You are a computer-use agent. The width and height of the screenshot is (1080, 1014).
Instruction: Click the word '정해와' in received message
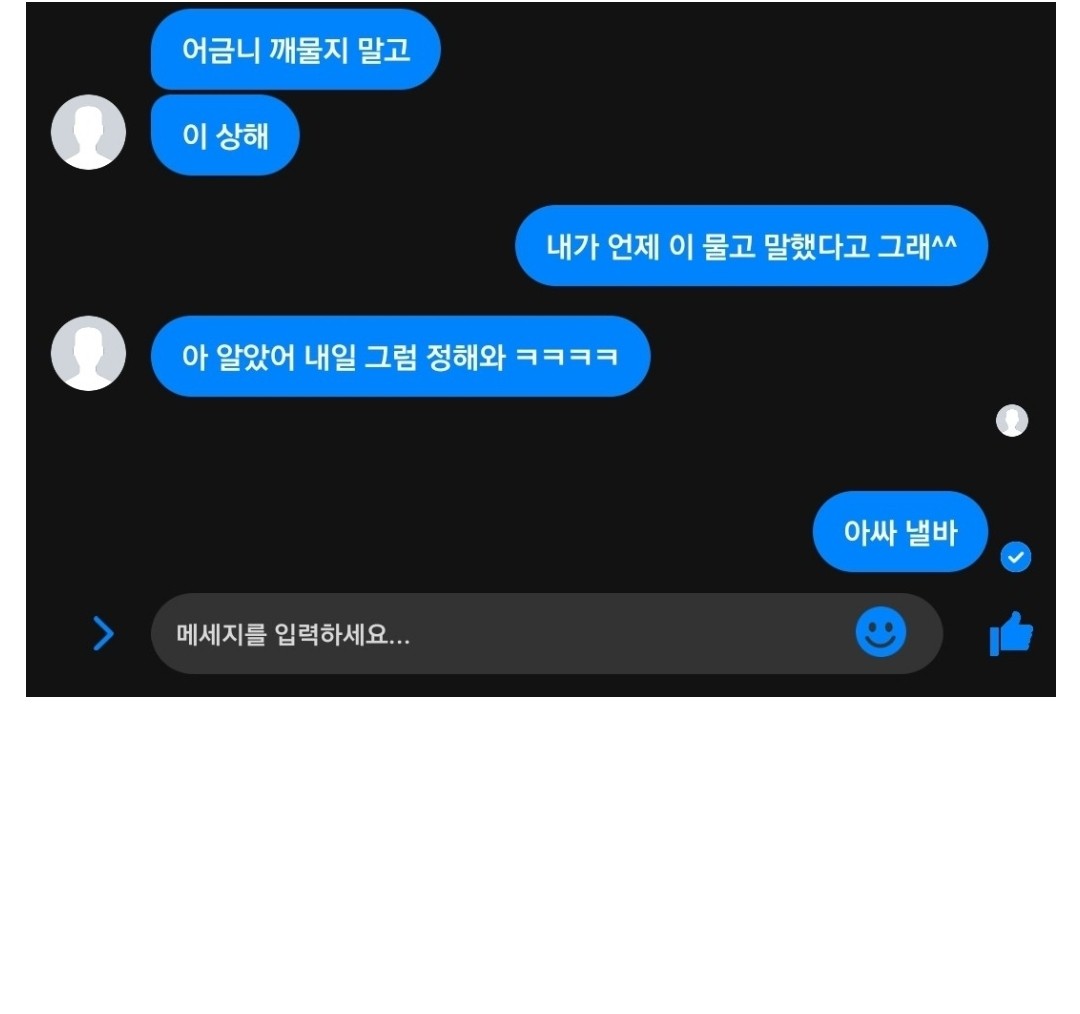click(466, 357)
